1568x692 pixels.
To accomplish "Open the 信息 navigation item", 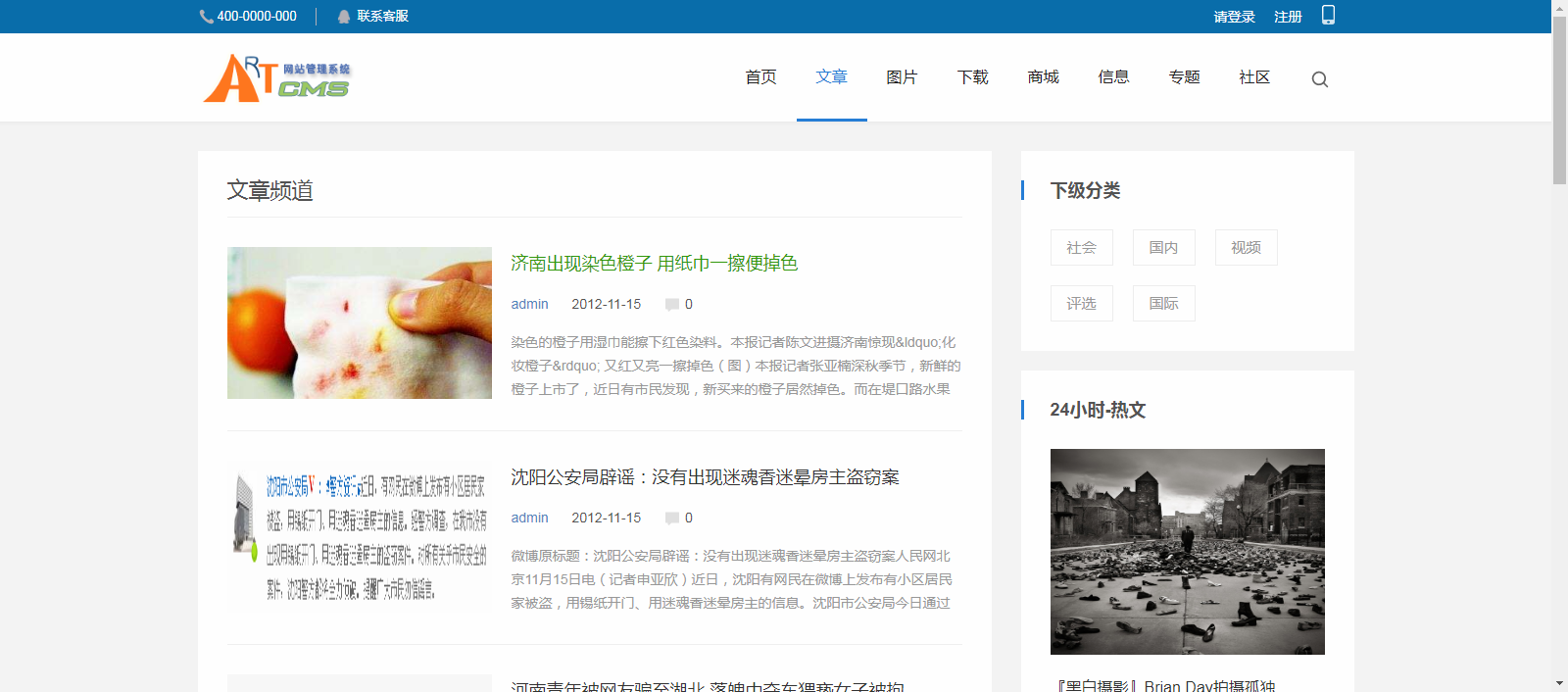I will [x=1114, y=77].
